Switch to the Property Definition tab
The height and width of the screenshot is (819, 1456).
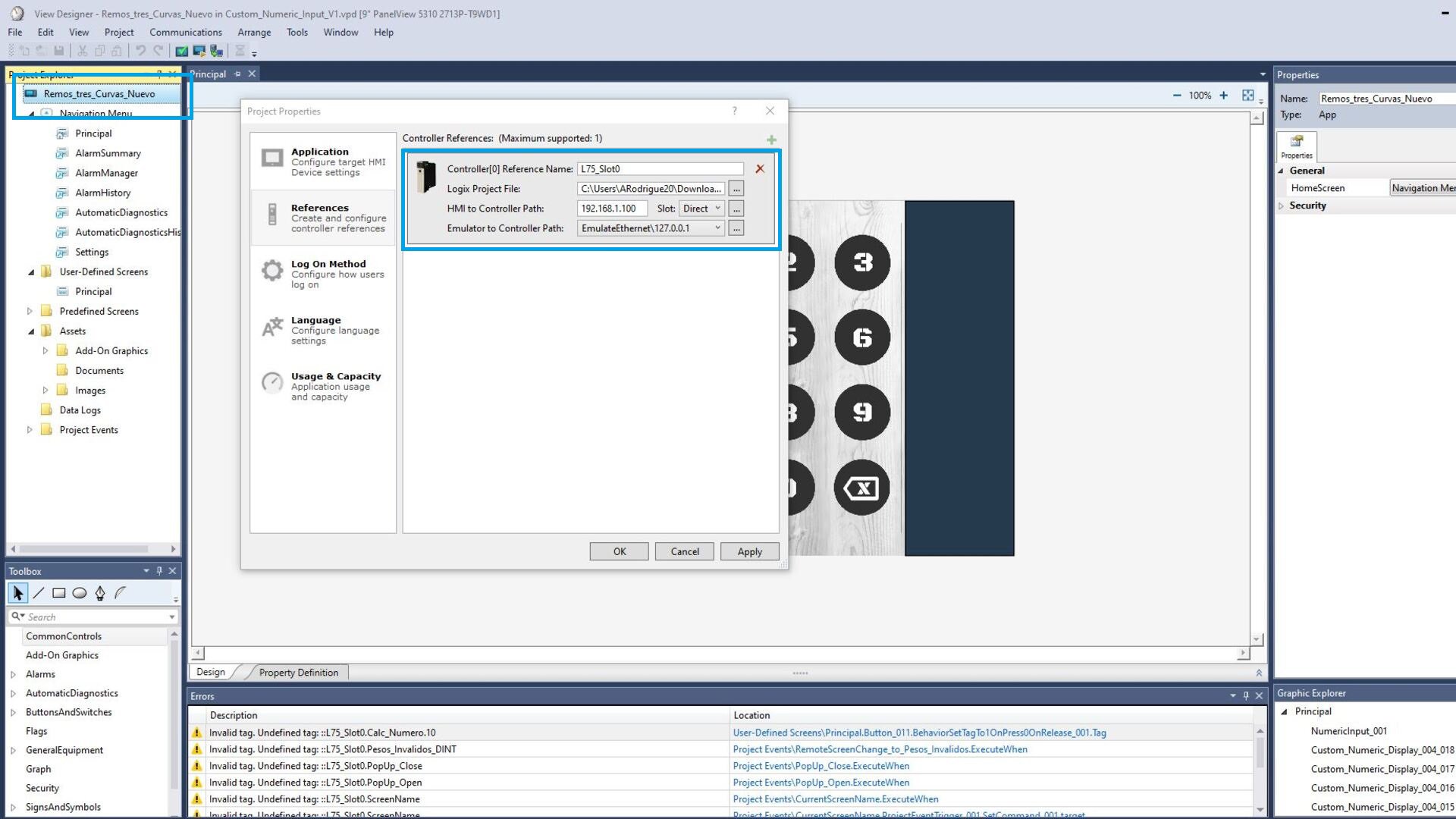tap(297, 672)
